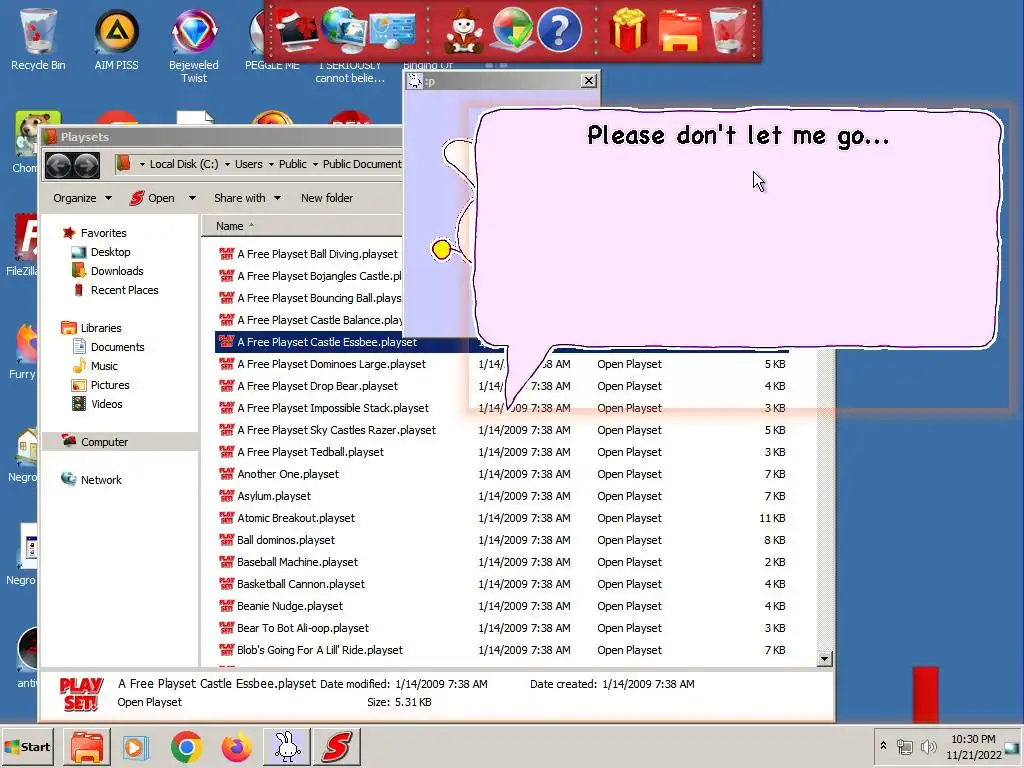Image resolution: width=1024 pixels, height=768 pixels.
Task: Open the control panel icon in top dock
Action: pyautogui.click(x=392, y=30)
